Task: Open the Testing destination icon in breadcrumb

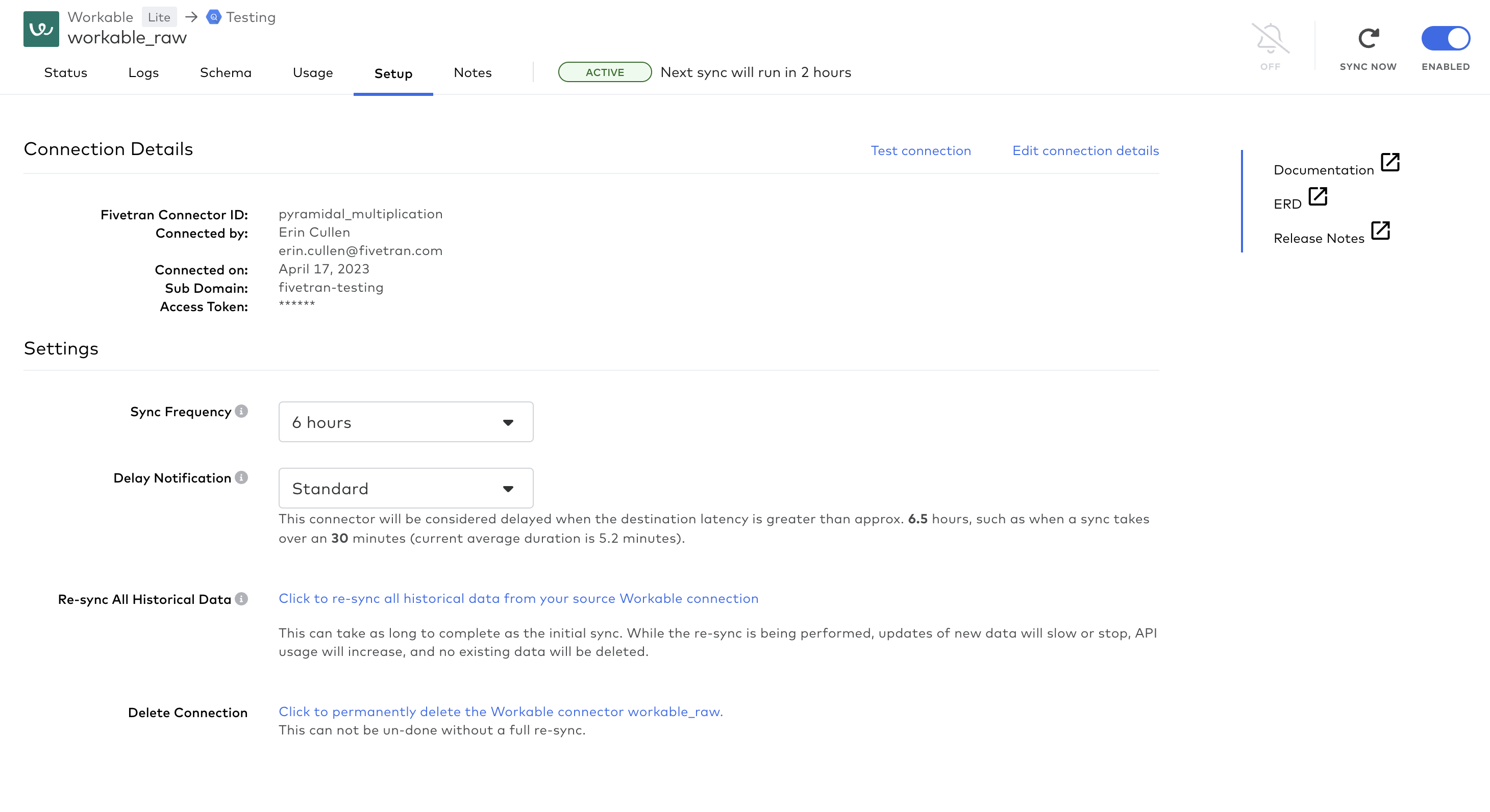Action: [x=213, y=17]
